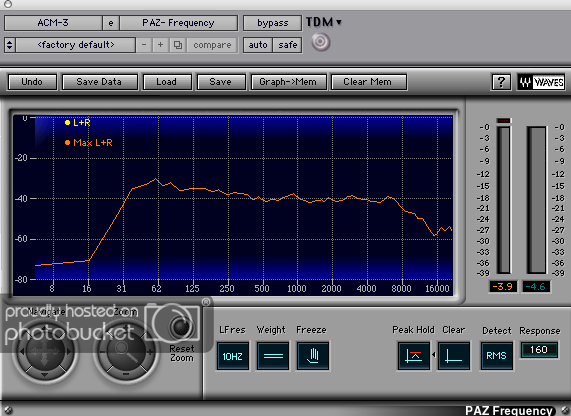The width and height of the screenshot is (571, 416).
Task: Click the Freeze hand icon
Action: (x=313, y=356)
